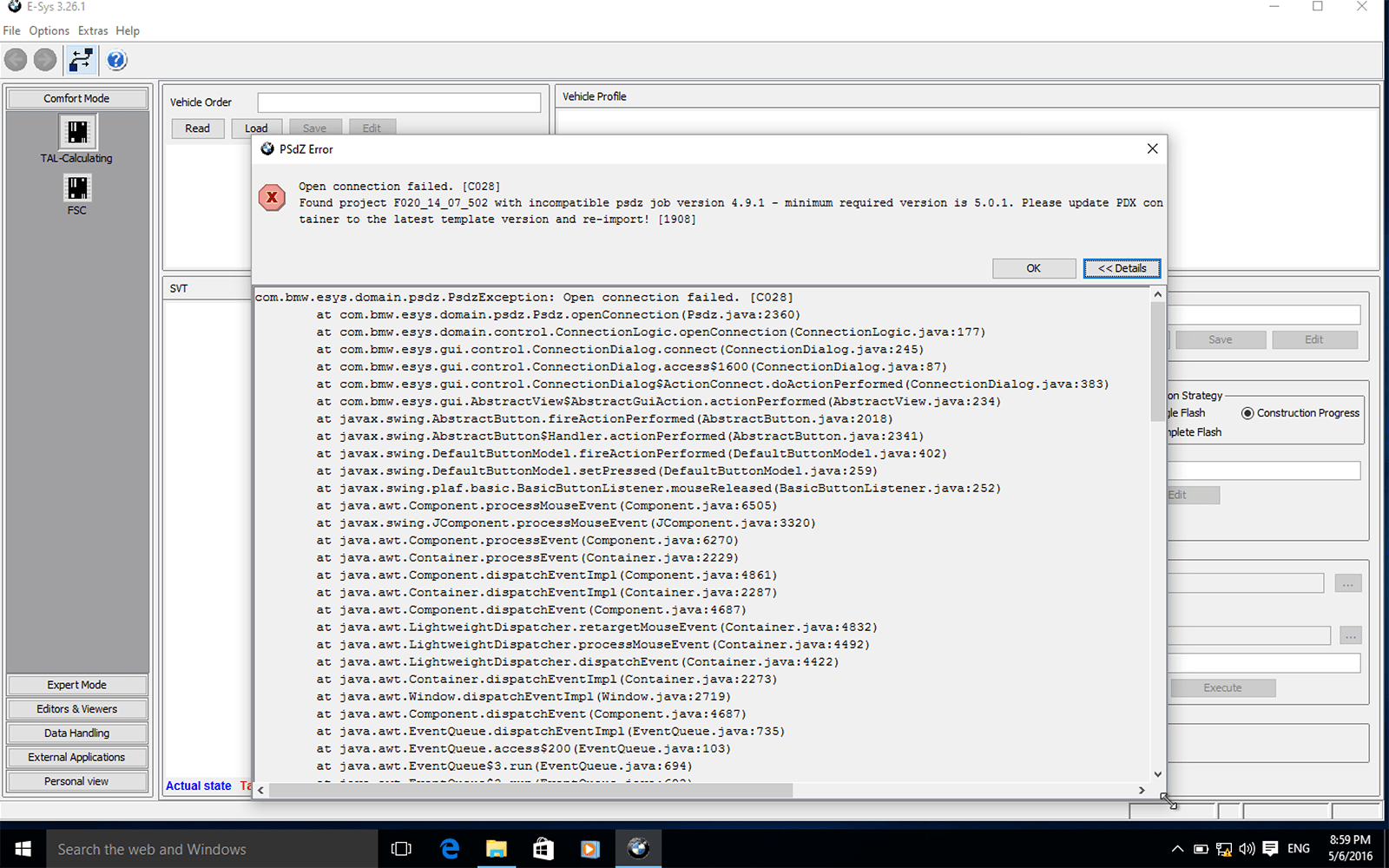Open the File menu
Viewport: 1389px width, 868px height.
[x=12, y=30]
